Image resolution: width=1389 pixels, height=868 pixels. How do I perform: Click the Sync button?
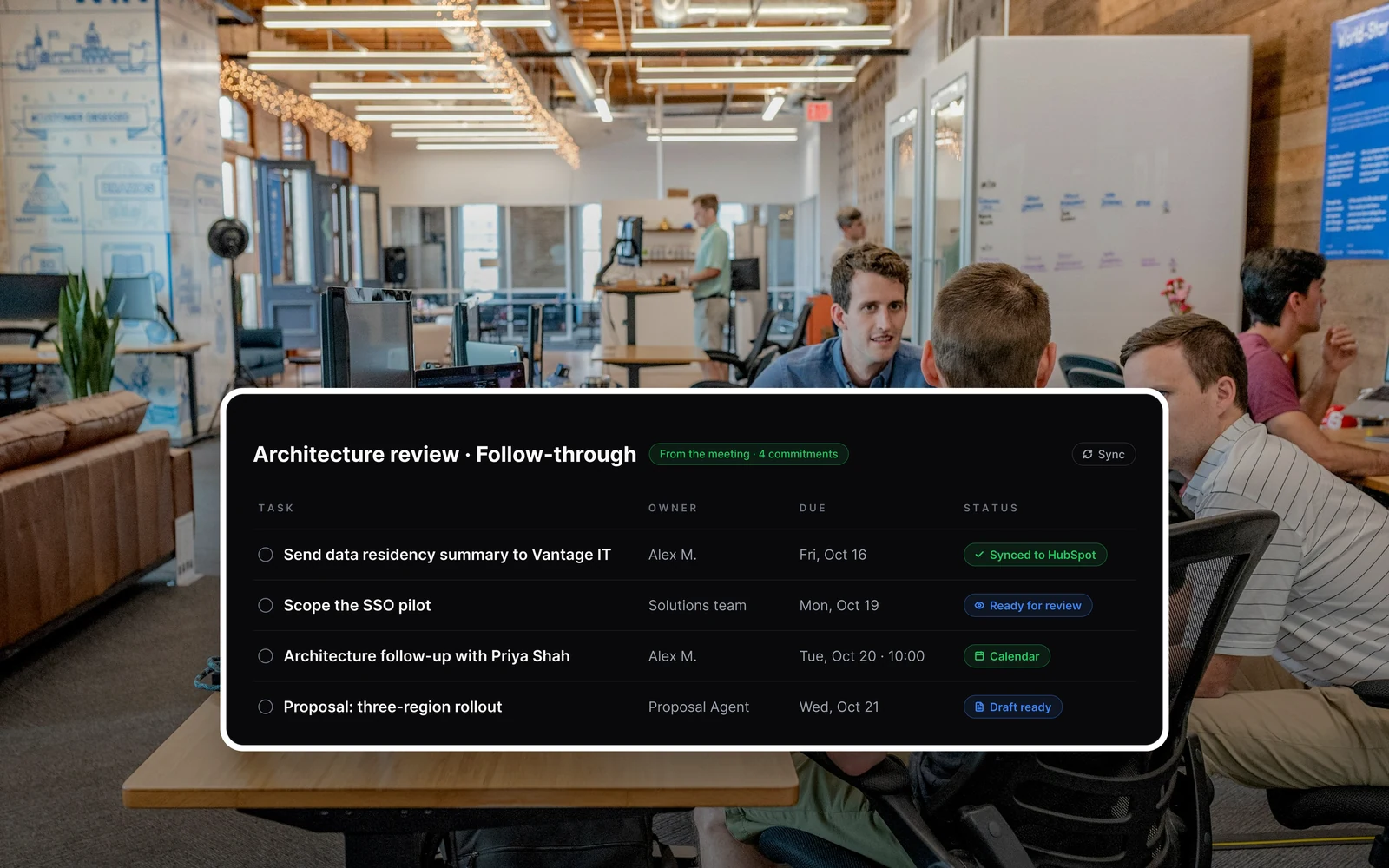tap(1103, 454)
